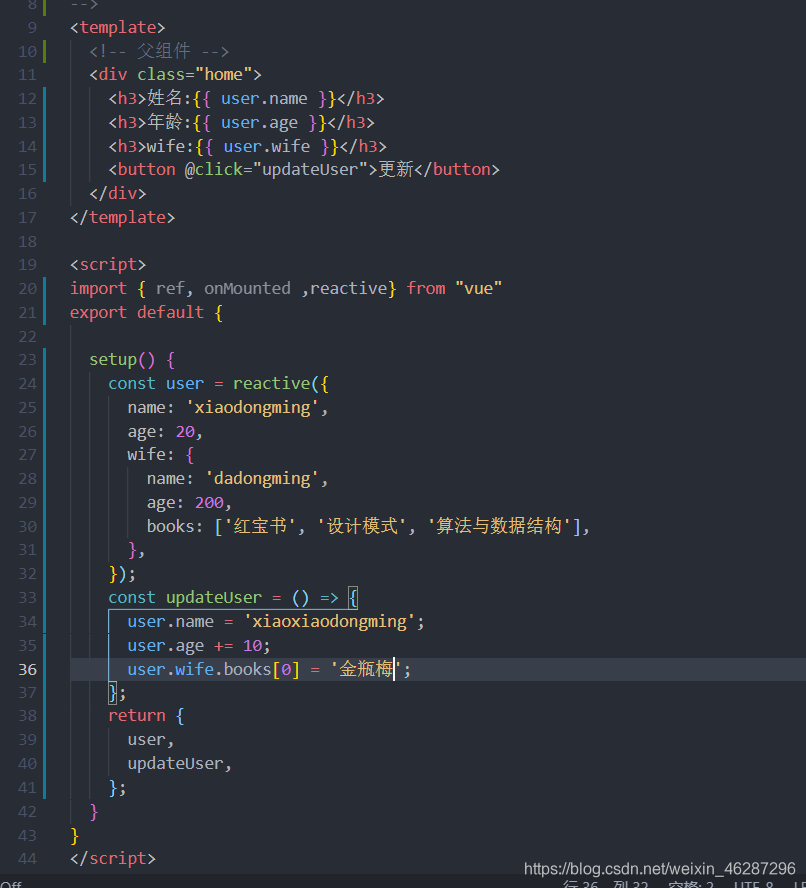Viewport: 806px width, 888px height.
Task: Click the import keyword
Action: pyautogui.click(x=99, y=289)
